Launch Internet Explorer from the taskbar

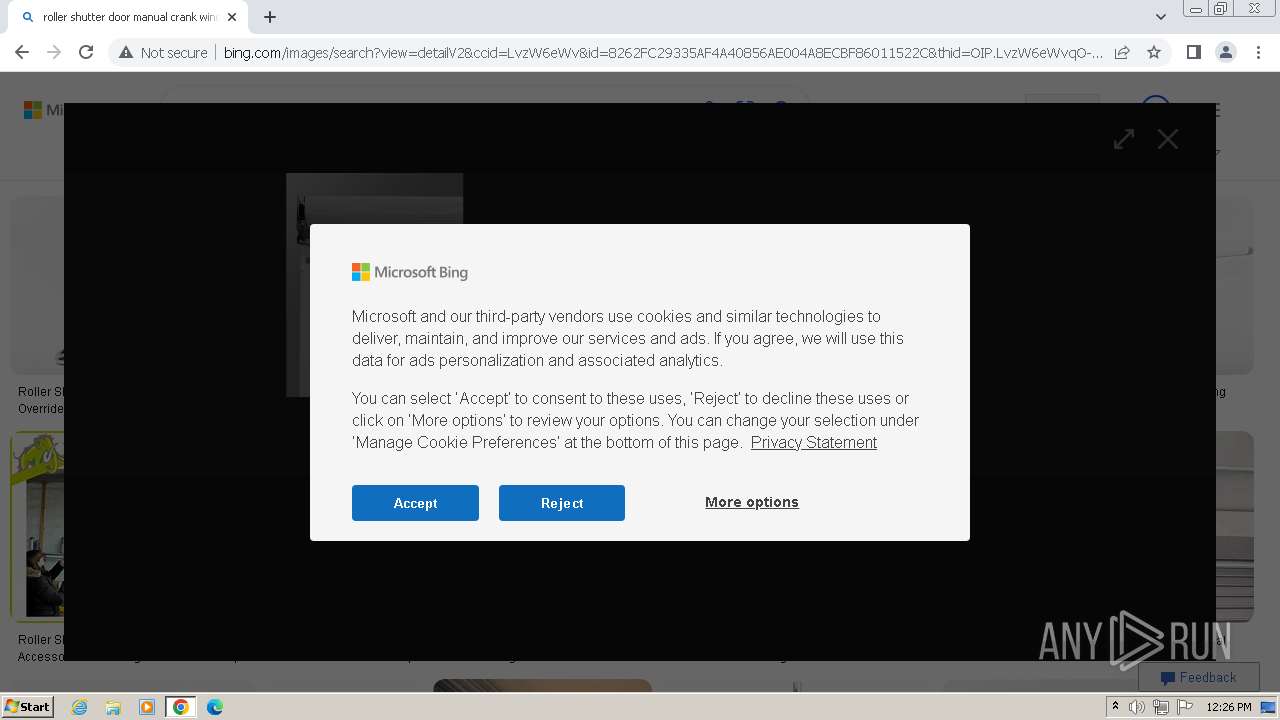pyautogui.click(x=79, y=707)
